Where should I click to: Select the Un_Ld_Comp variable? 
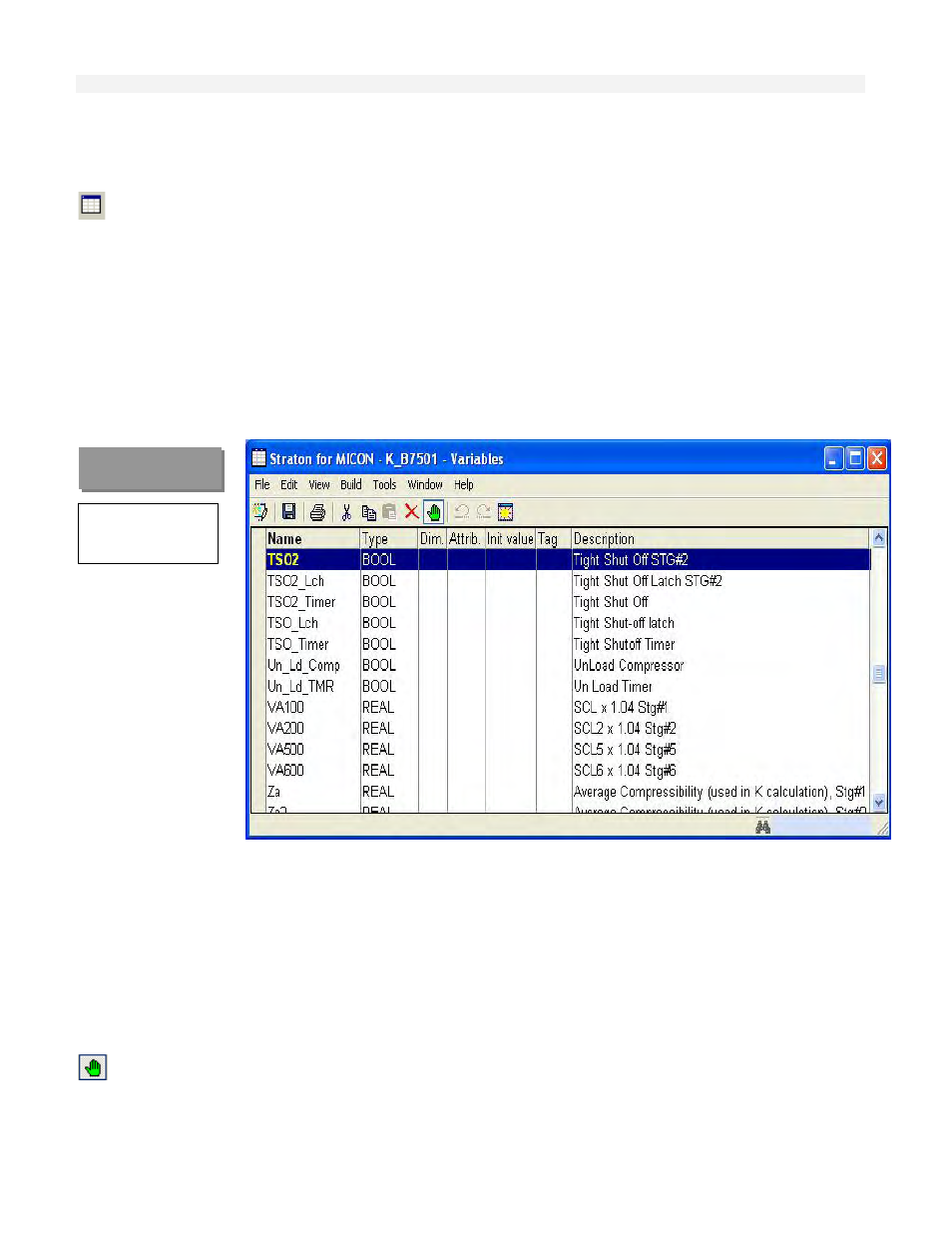coord(303,666)
